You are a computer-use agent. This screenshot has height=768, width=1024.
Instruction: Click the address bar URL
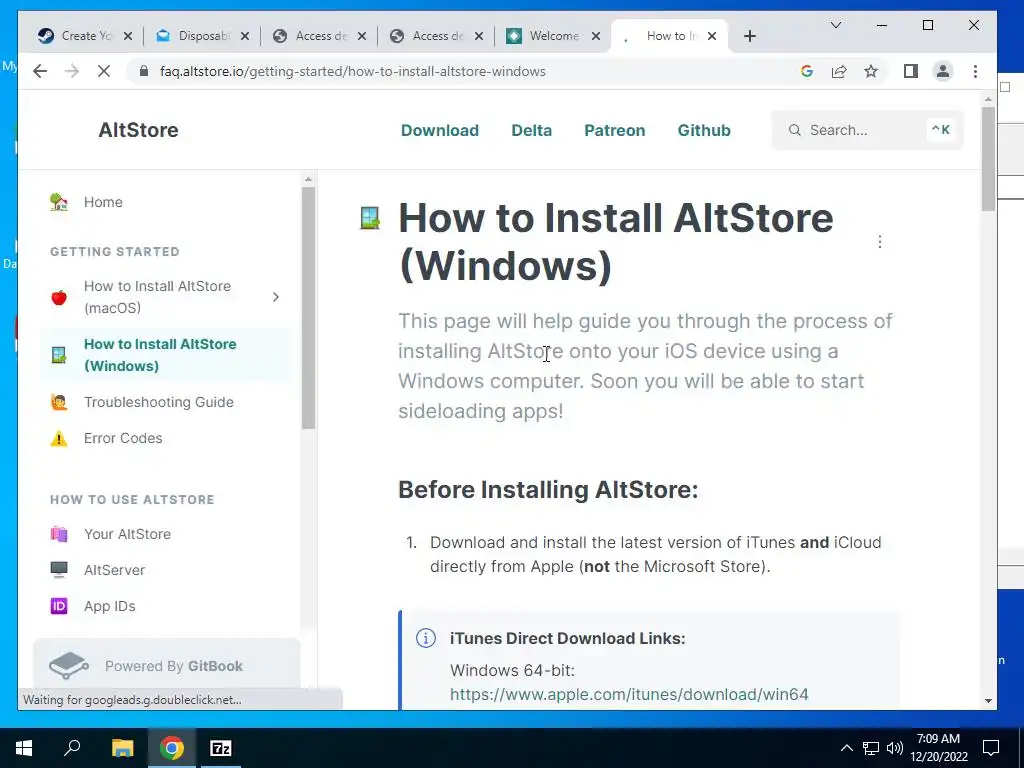353,71
